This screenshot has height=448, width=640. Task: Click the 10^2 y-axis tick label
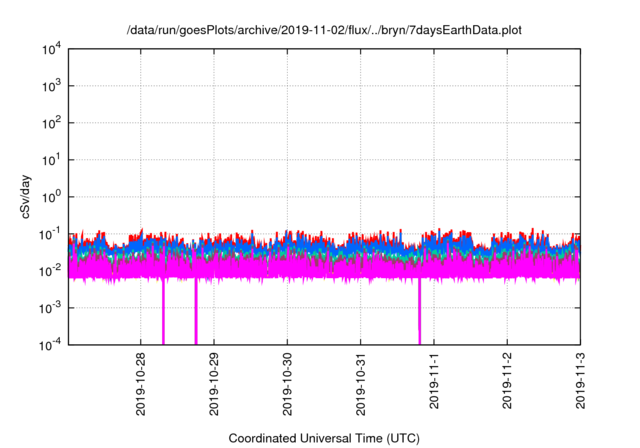coord(52,123)
